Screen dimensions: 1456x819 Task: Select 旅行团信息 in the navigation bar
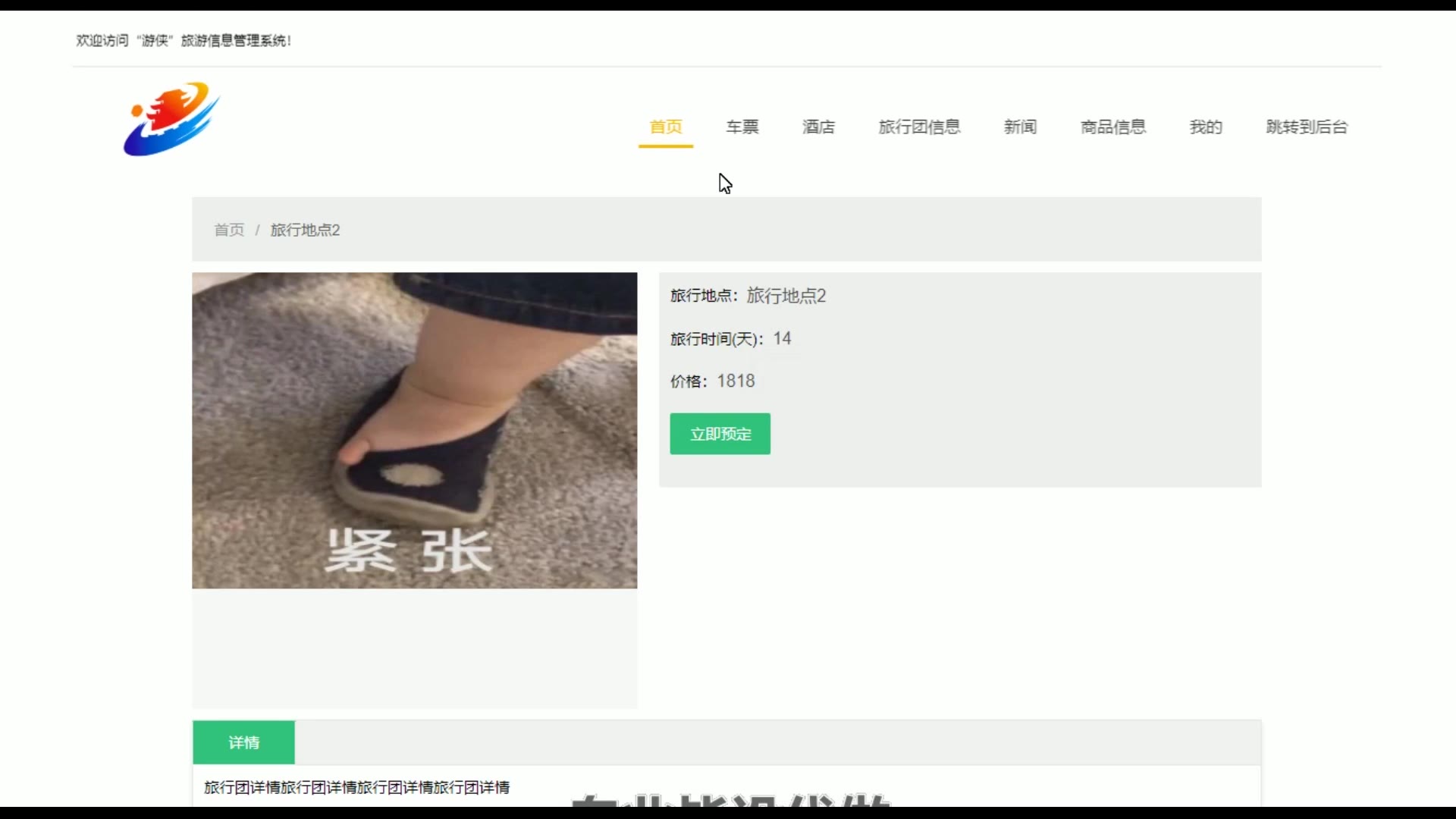[x=919, y=127]
